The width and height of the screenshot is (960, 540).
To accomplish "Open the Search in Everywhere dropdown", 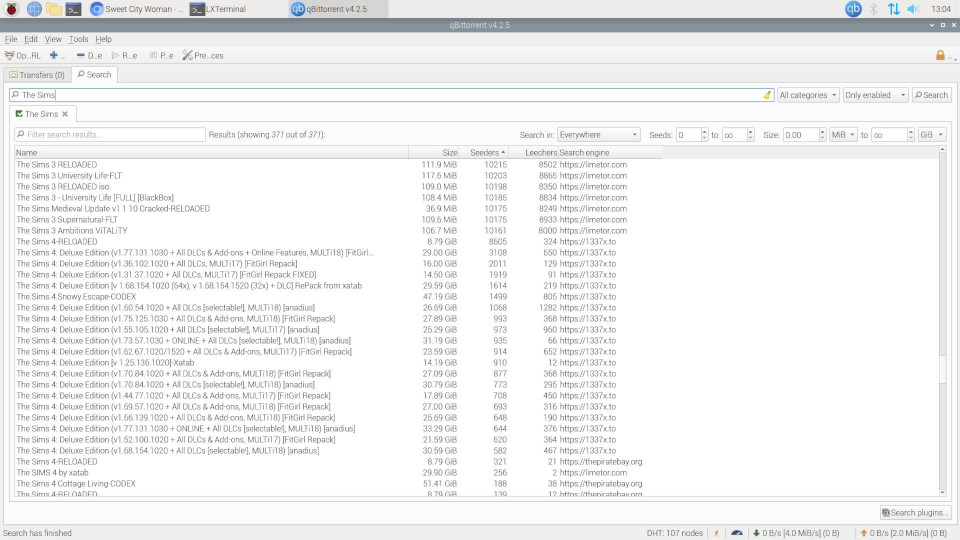I will [x=598, y=134].
